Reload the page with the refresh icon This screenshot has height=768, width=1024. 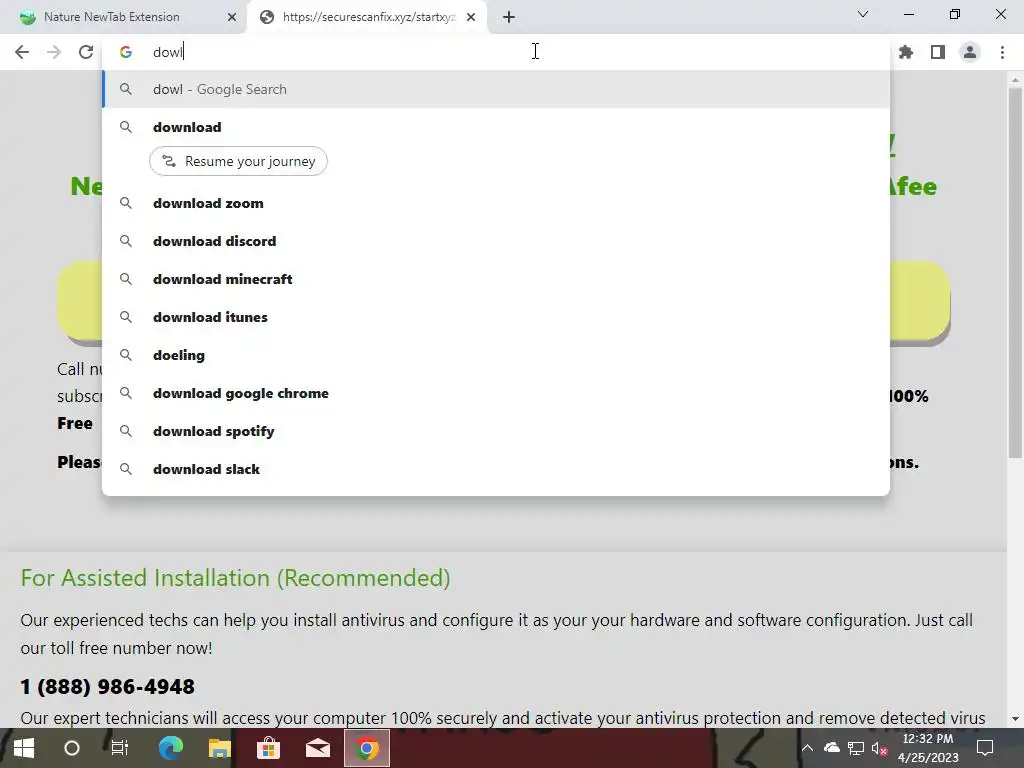[x=86, y=52]
